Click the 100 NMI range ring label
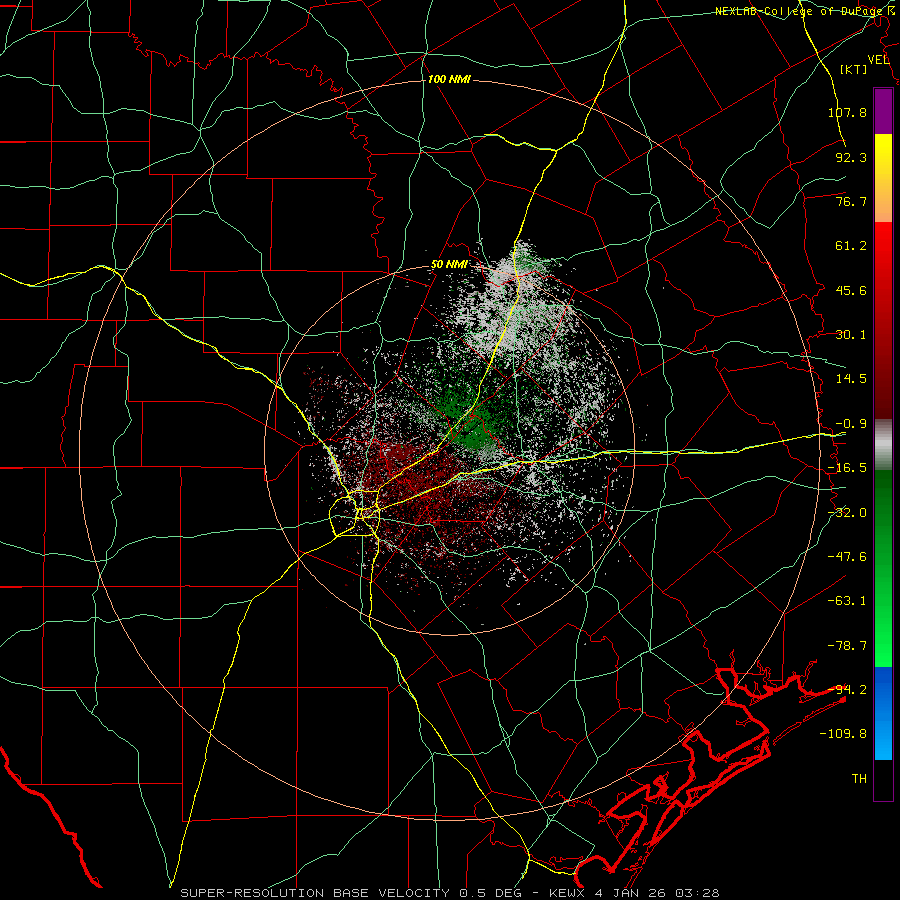The width and height of the screenshot is (900, 900). pyautogui.click(x=449, y=79)
